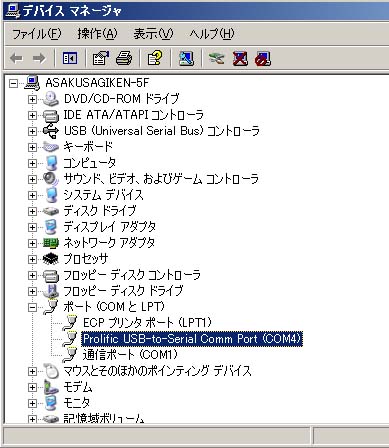Scan for hardware changes icon

pos(186,58)
